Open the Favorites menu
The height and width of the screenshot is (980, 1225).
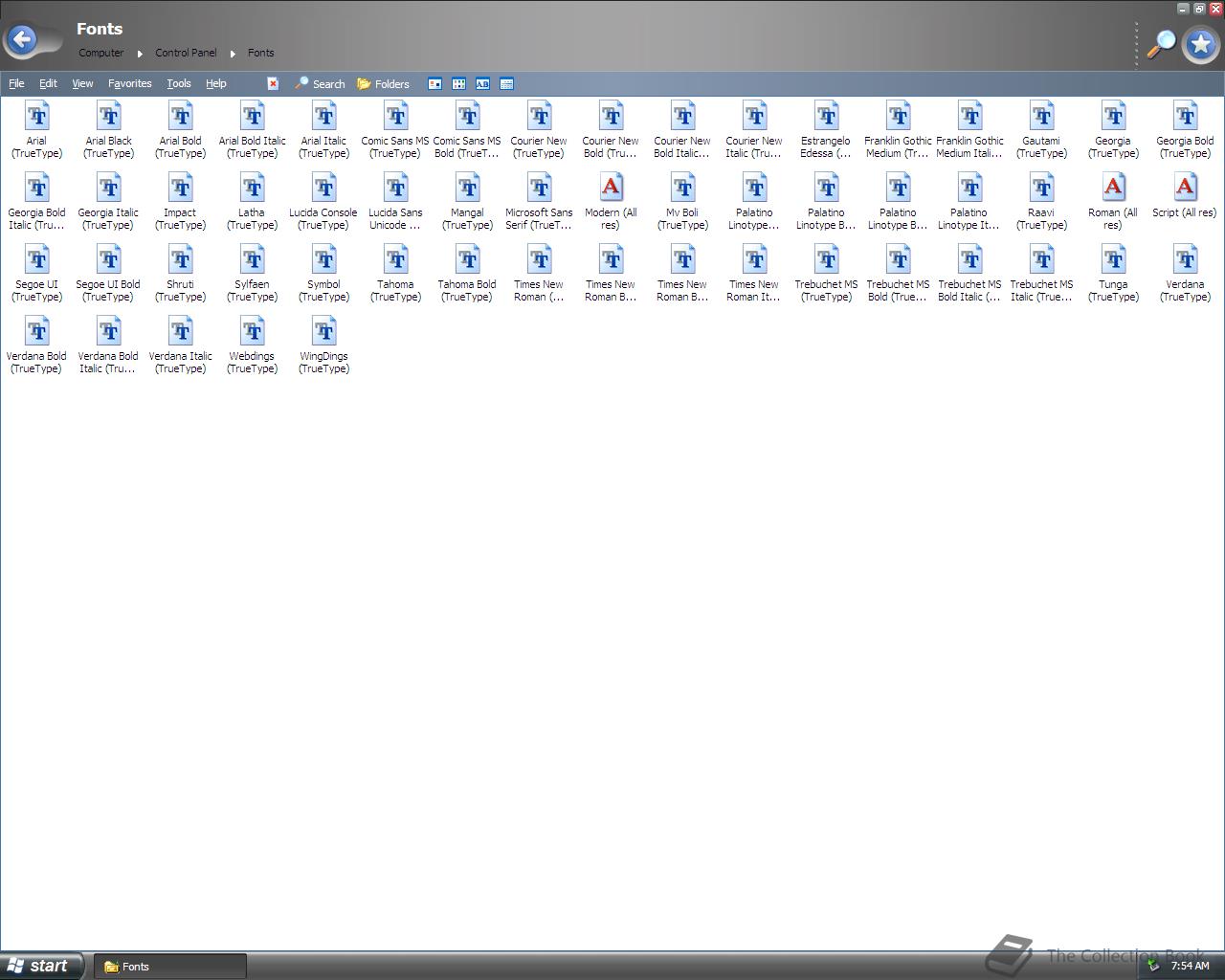click(129, 83)
